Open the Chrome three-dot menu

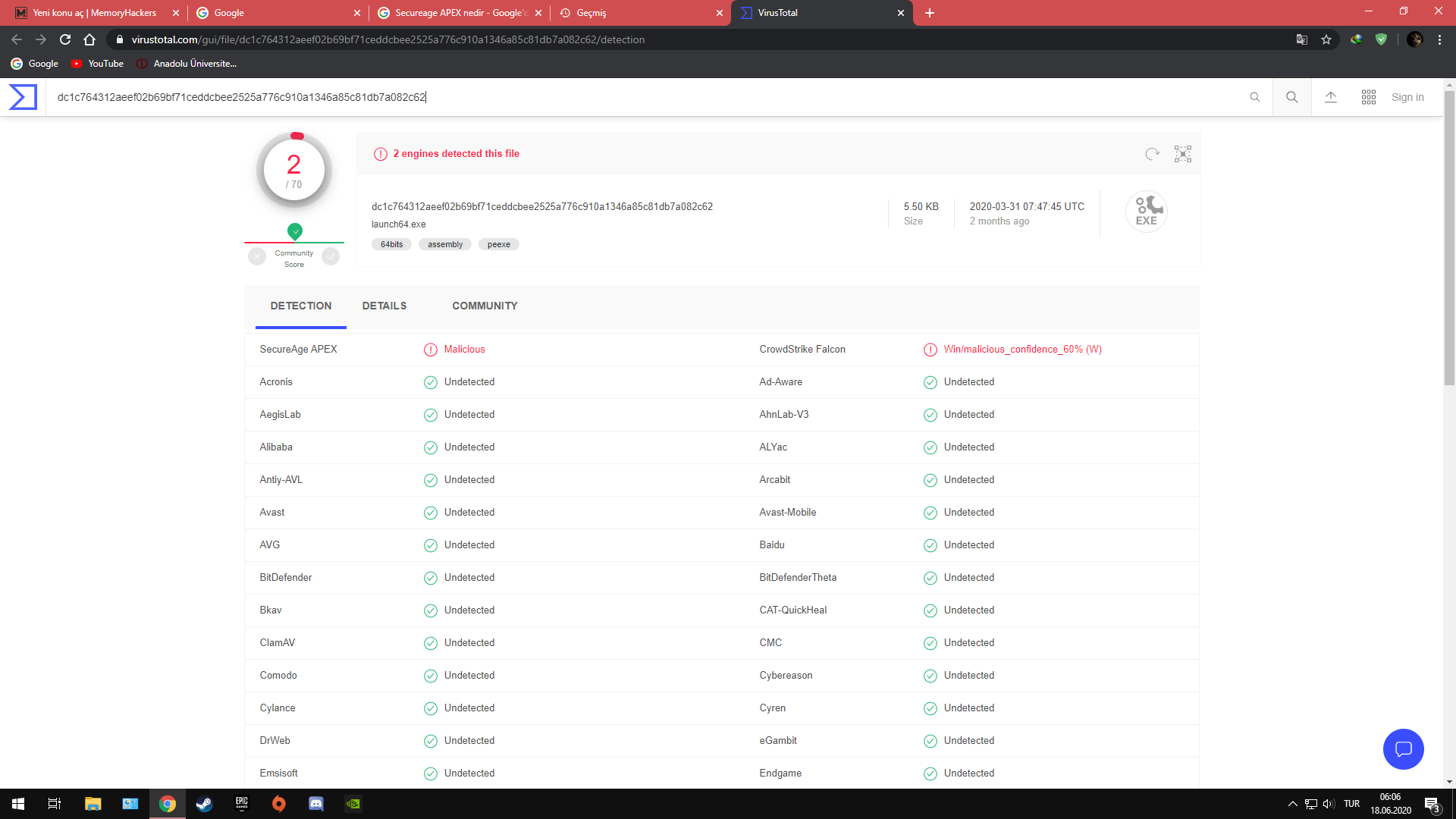pos(1439,39)
